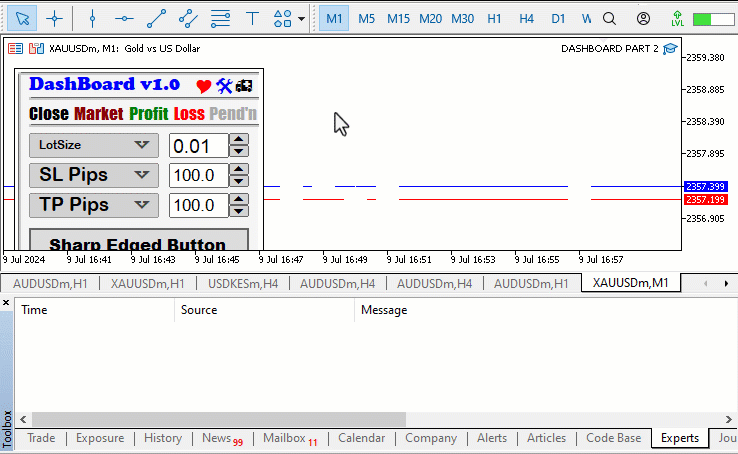738x454 pixels.
Task: Close the Toolbox panel
Action: (x=6, y=303)
